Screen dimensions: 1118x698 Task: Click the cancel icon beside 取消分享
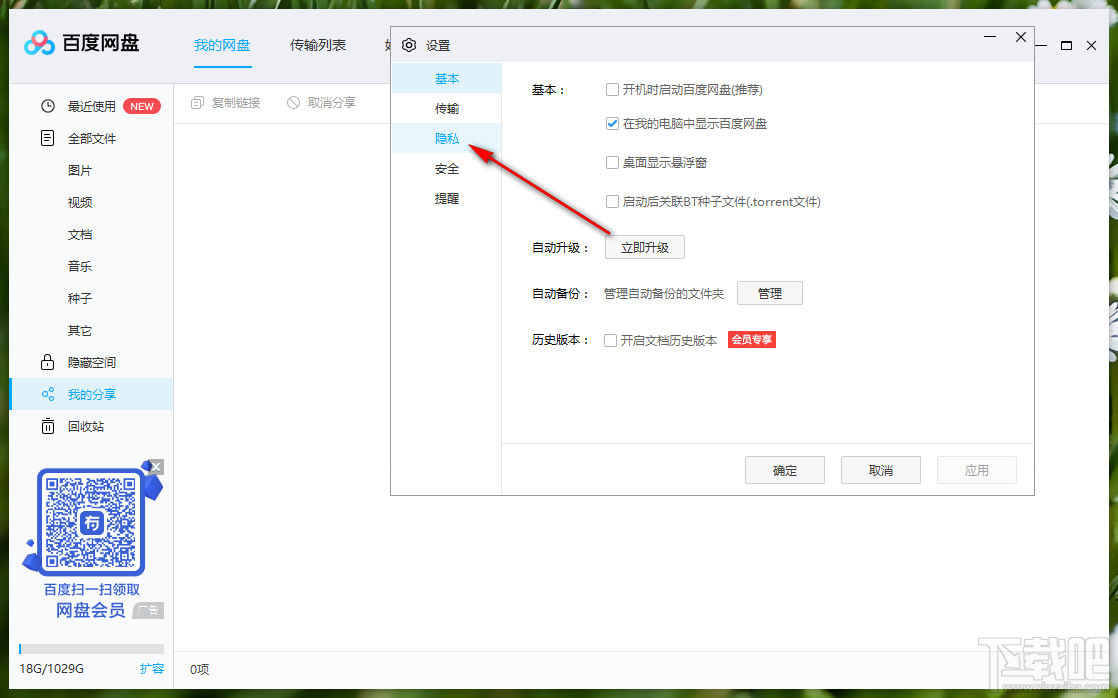pyautogui.click(x=293, y=103)
